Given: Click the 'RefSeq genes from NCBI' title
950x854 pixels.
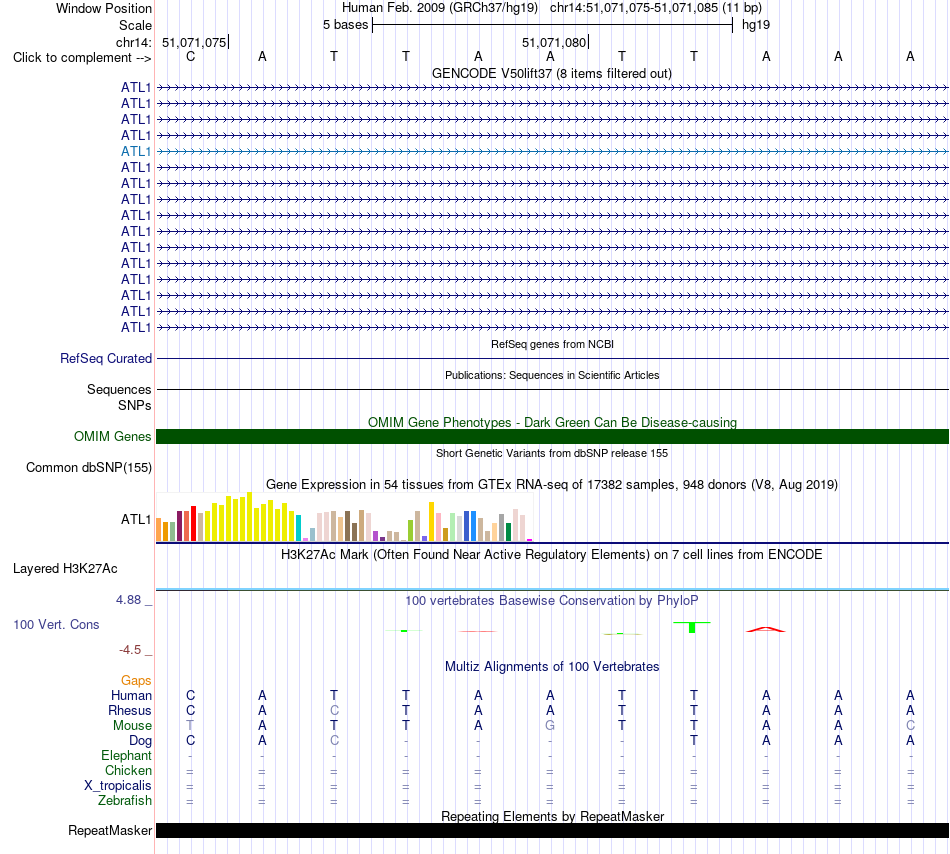Looking at the screenshot, I should (x=552, y=344).
